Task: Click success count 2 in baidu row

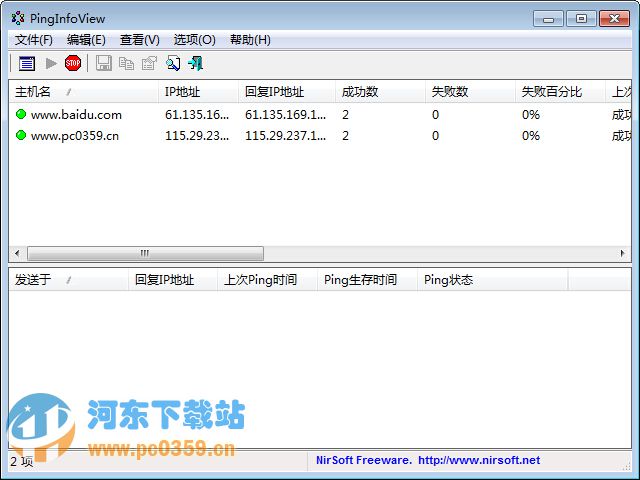Action: pos(345,115)
